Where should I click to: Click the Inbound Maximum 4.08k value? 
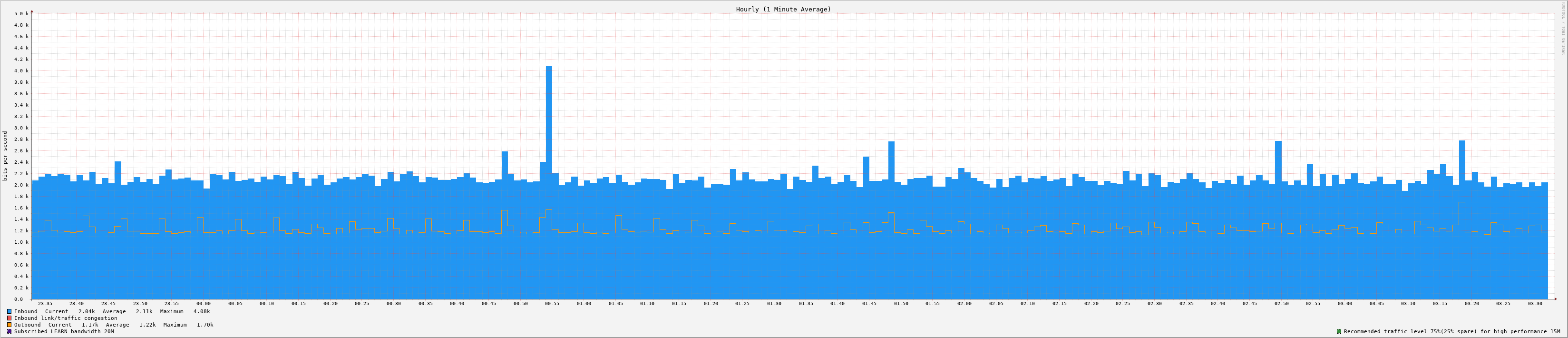coord(202,311)
